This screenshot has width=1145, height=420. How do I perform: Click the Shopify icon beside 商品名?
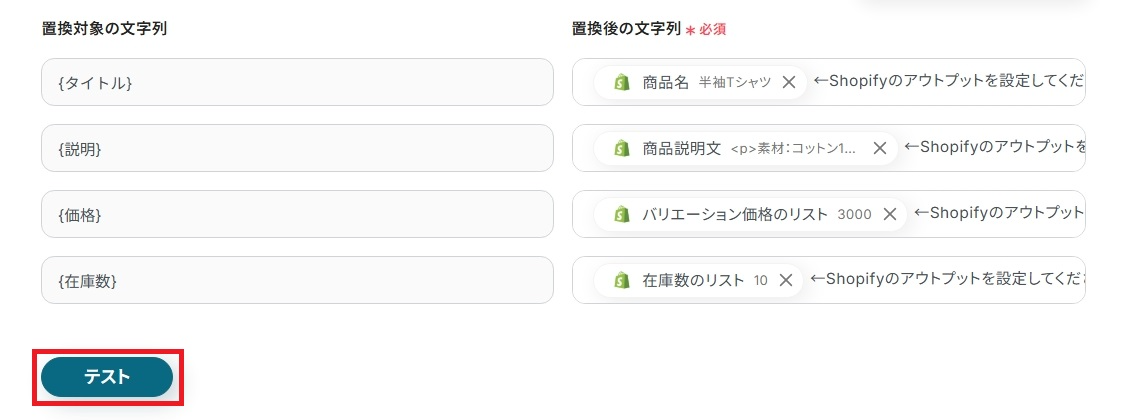click(622, 82)
